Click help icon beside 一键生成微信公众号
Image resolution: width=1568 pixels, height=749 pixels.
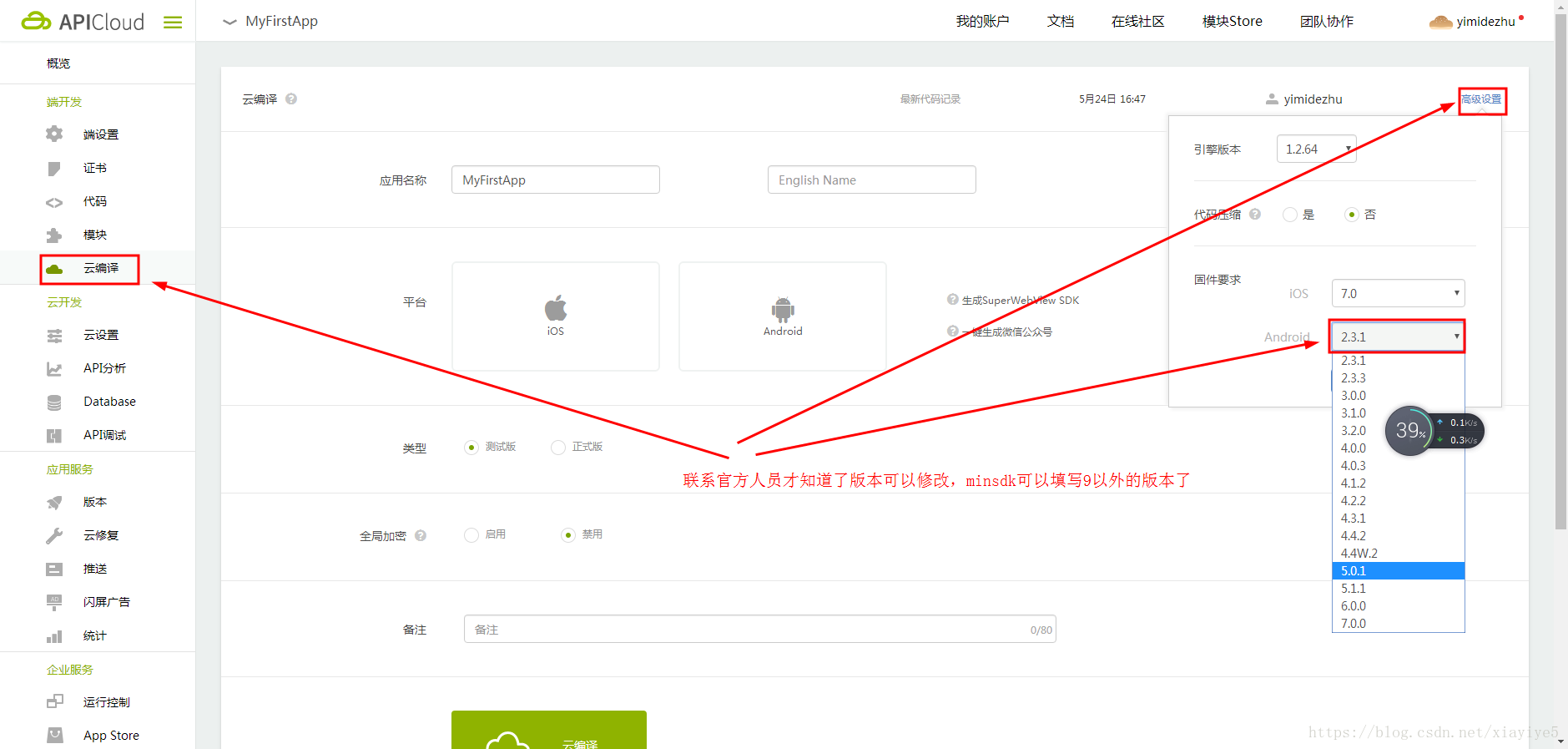pos(952,331)
